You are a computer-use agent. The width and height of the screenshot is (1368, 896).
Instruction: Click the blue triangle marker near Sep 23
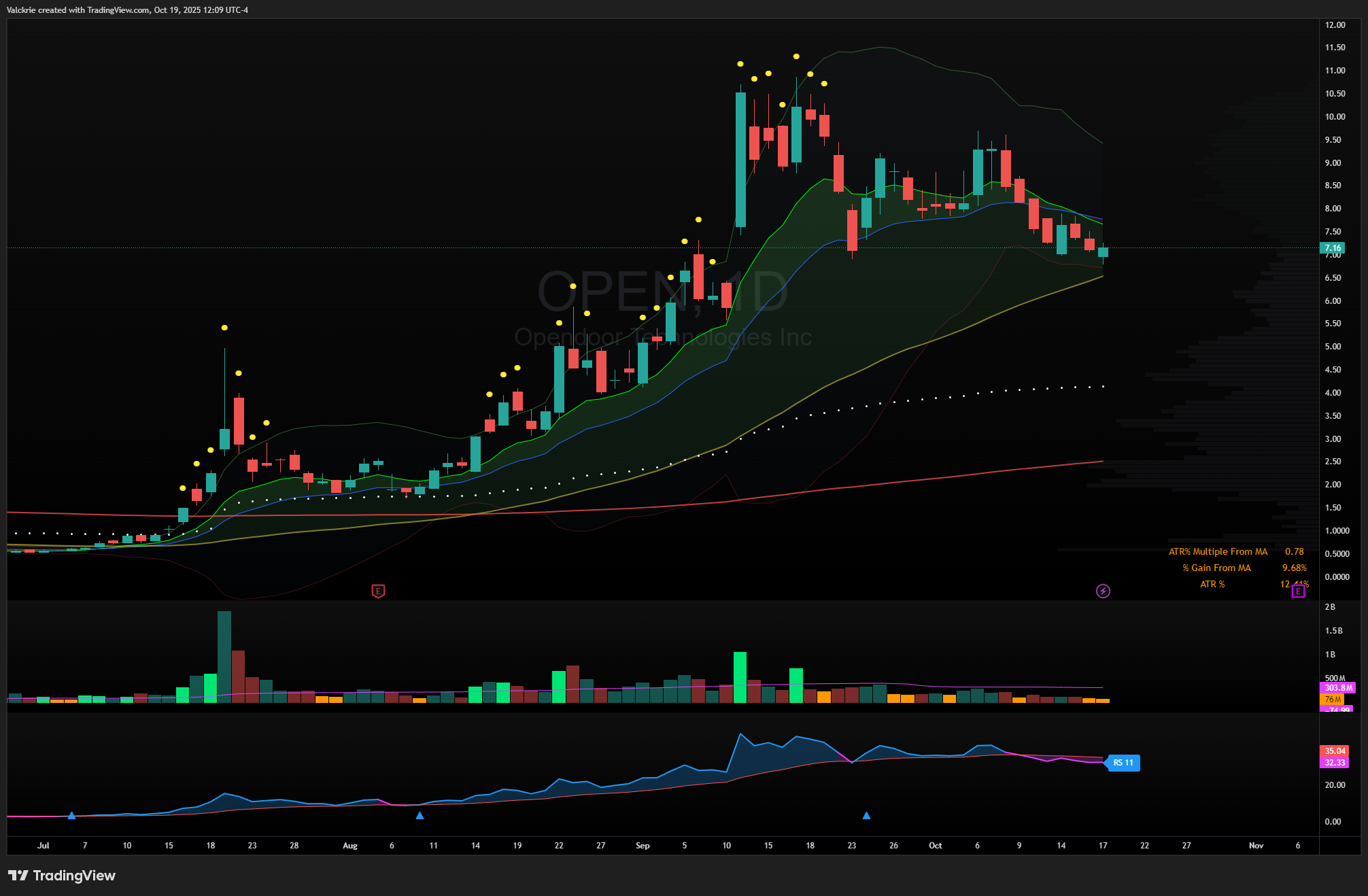866,815
